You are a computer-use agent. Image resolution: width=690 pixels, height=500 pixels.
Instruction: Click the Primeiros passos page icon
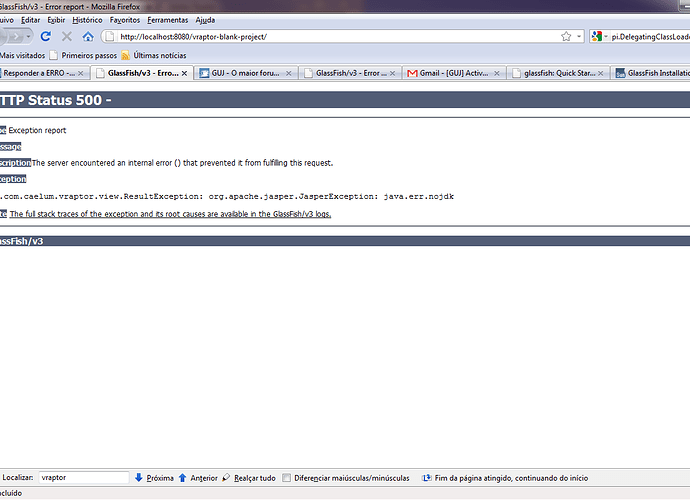(x=54, y=55)
